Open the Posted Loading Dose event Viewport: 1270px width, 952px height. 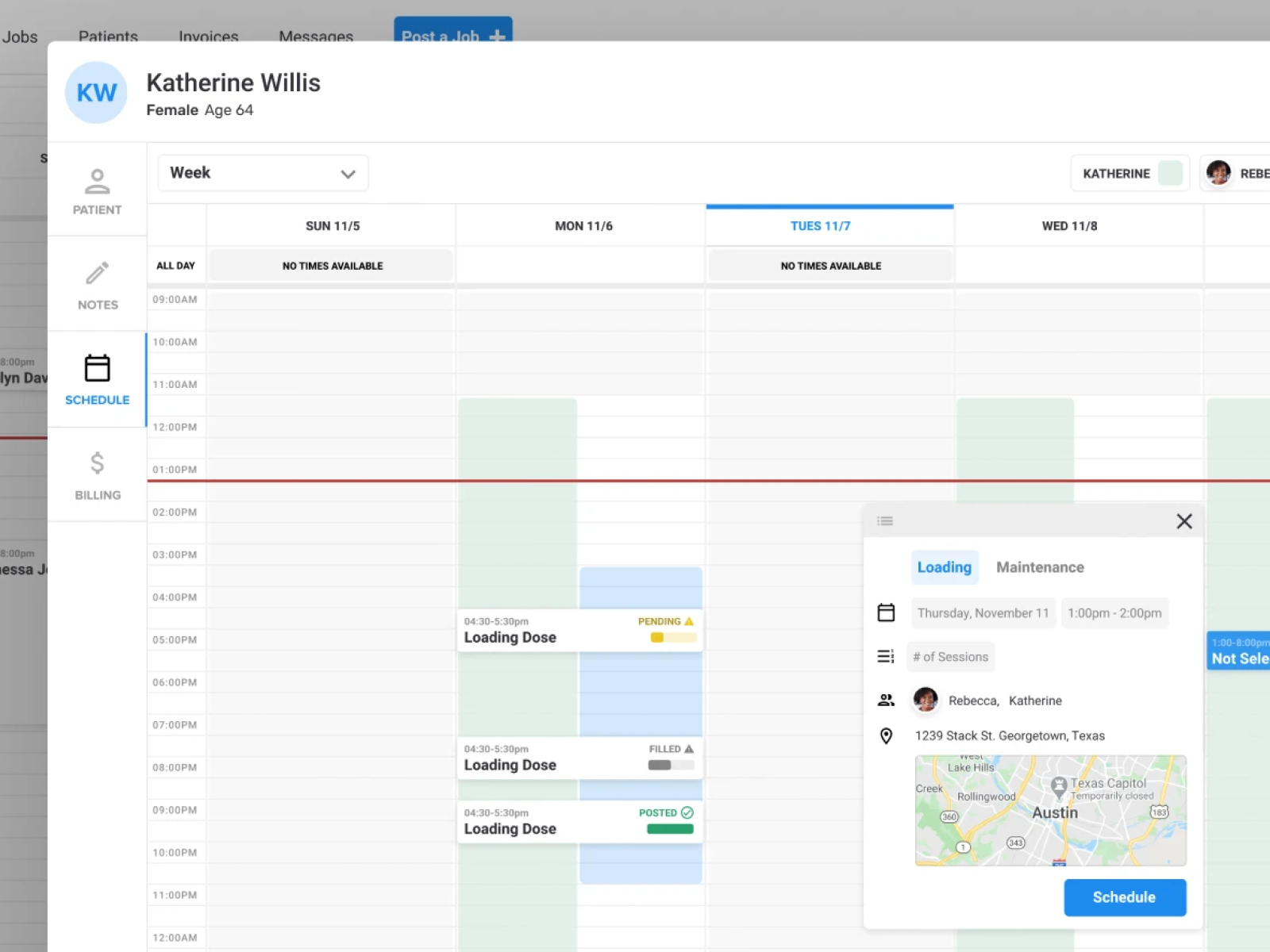coord(580,821)
